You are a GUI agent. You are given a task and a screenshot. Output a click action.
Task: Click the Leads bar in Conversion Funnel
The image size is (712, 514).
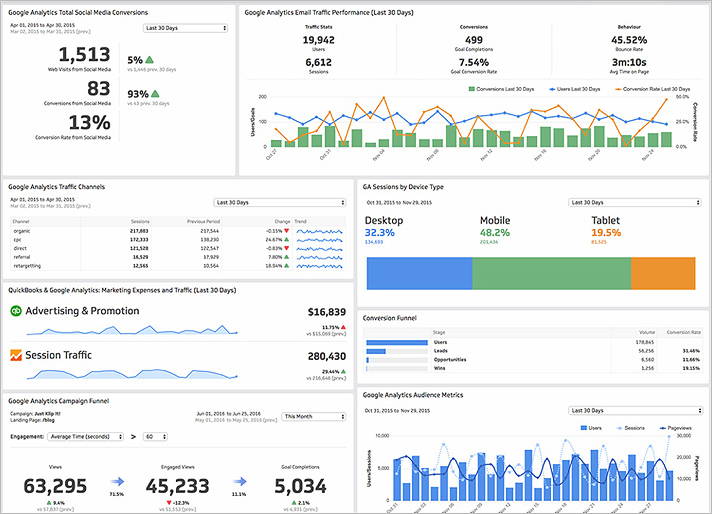[x=376, y=351]
